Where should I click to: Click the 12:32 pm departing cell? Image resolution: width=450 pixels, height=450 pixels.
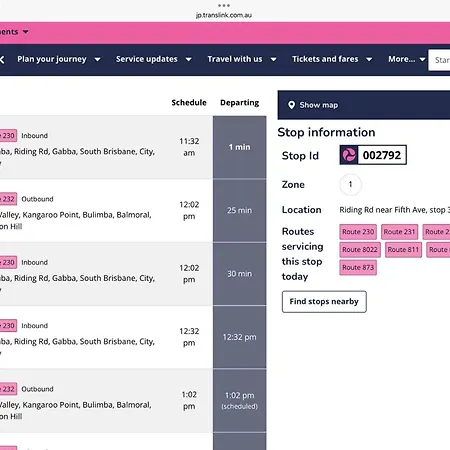[x=239, y=337]
